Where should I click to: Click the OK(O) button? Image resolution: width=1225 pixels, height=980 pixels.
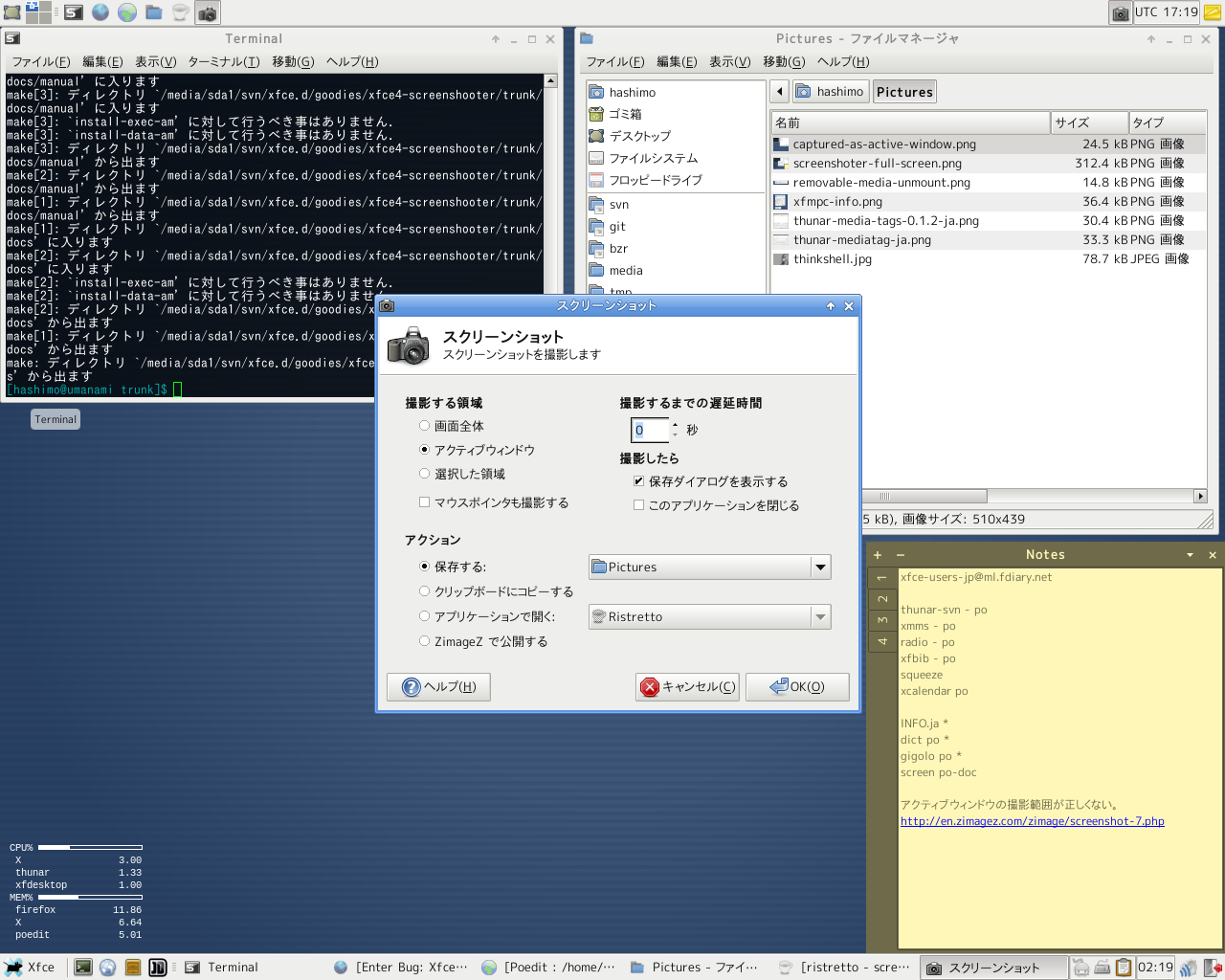click(x=797, y=687)
